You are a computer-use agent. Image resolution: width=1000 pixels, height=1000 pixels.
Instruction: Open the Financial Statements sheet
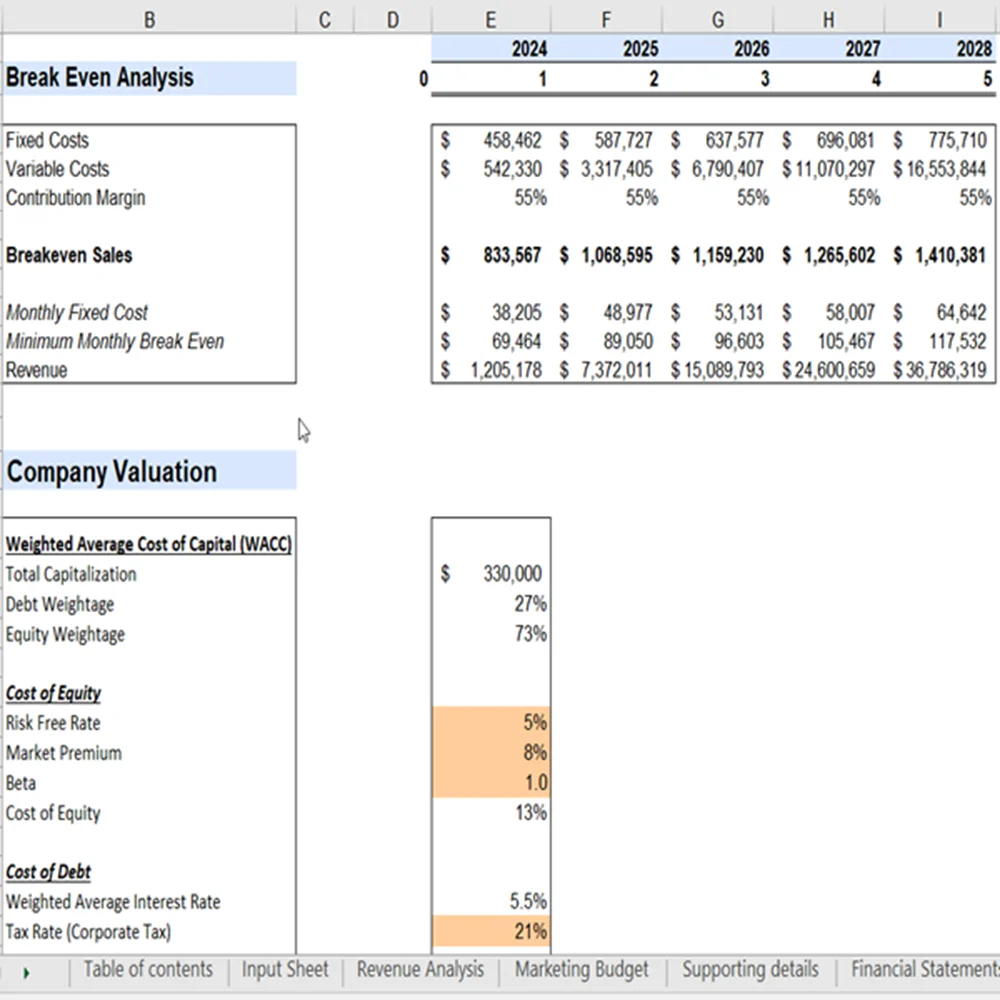coord(921,969)
